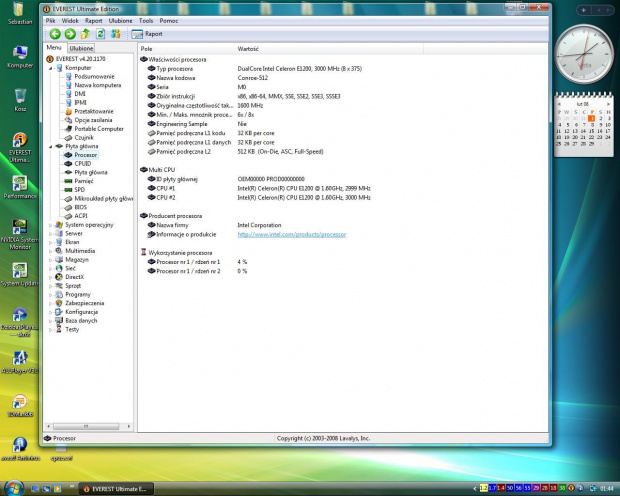Click the analog clock sidebar gadget
This screenshot has width=620, height=496.
(584, 54)
